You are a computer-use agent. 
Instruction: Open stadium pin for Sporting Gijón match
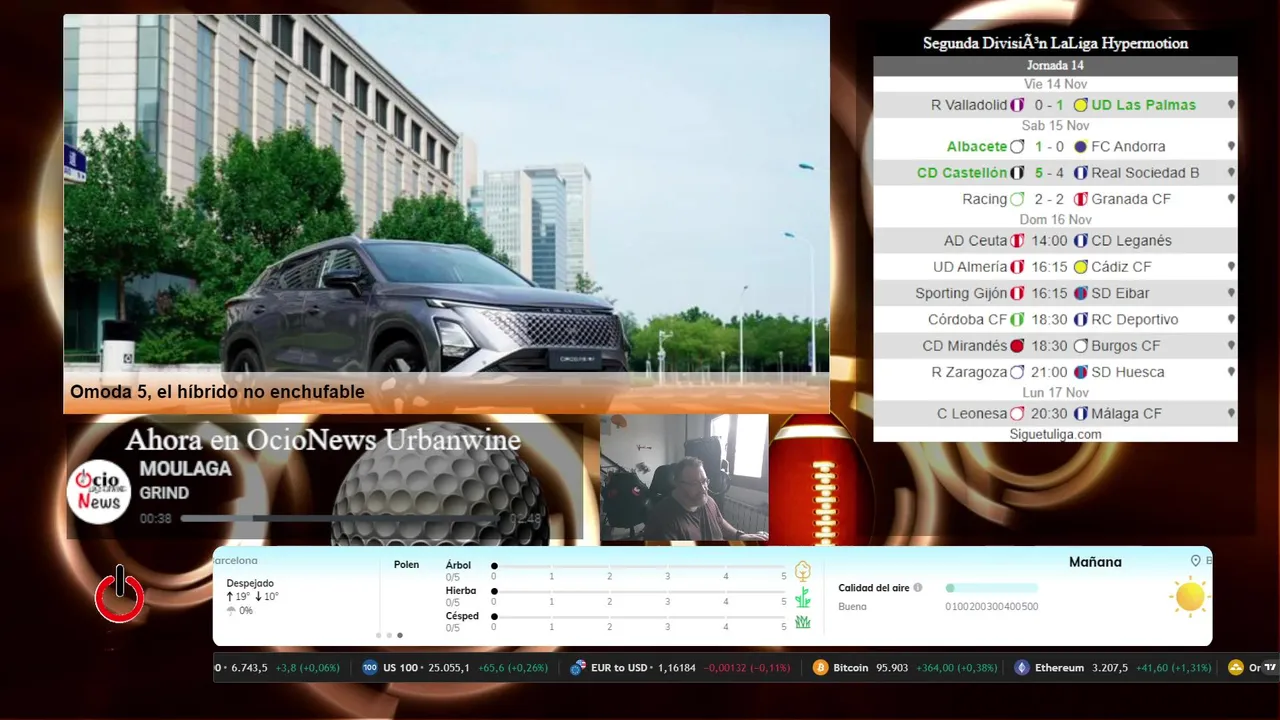1231,293
